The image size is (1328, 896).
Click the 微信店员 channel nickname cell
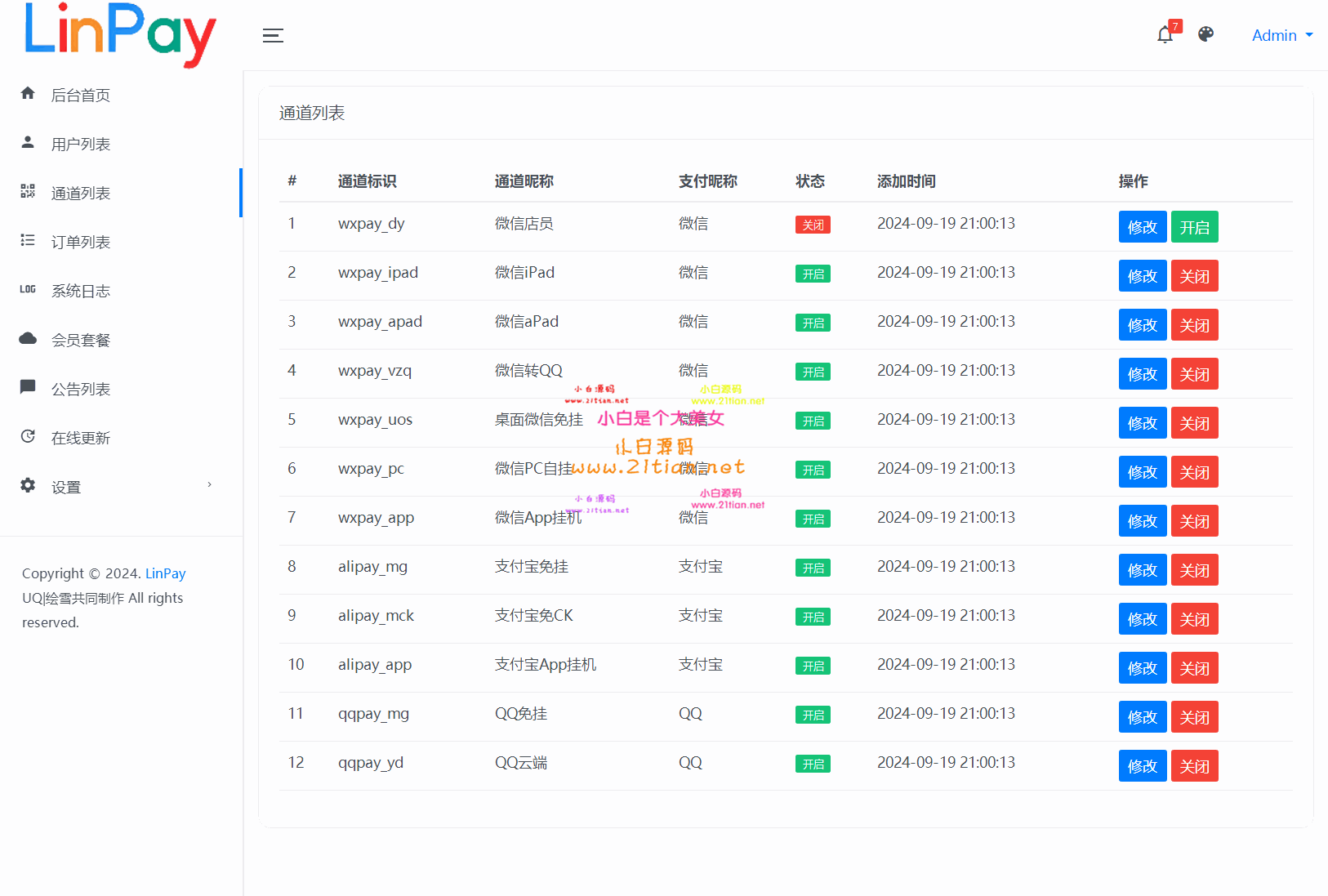pos(524,224)
